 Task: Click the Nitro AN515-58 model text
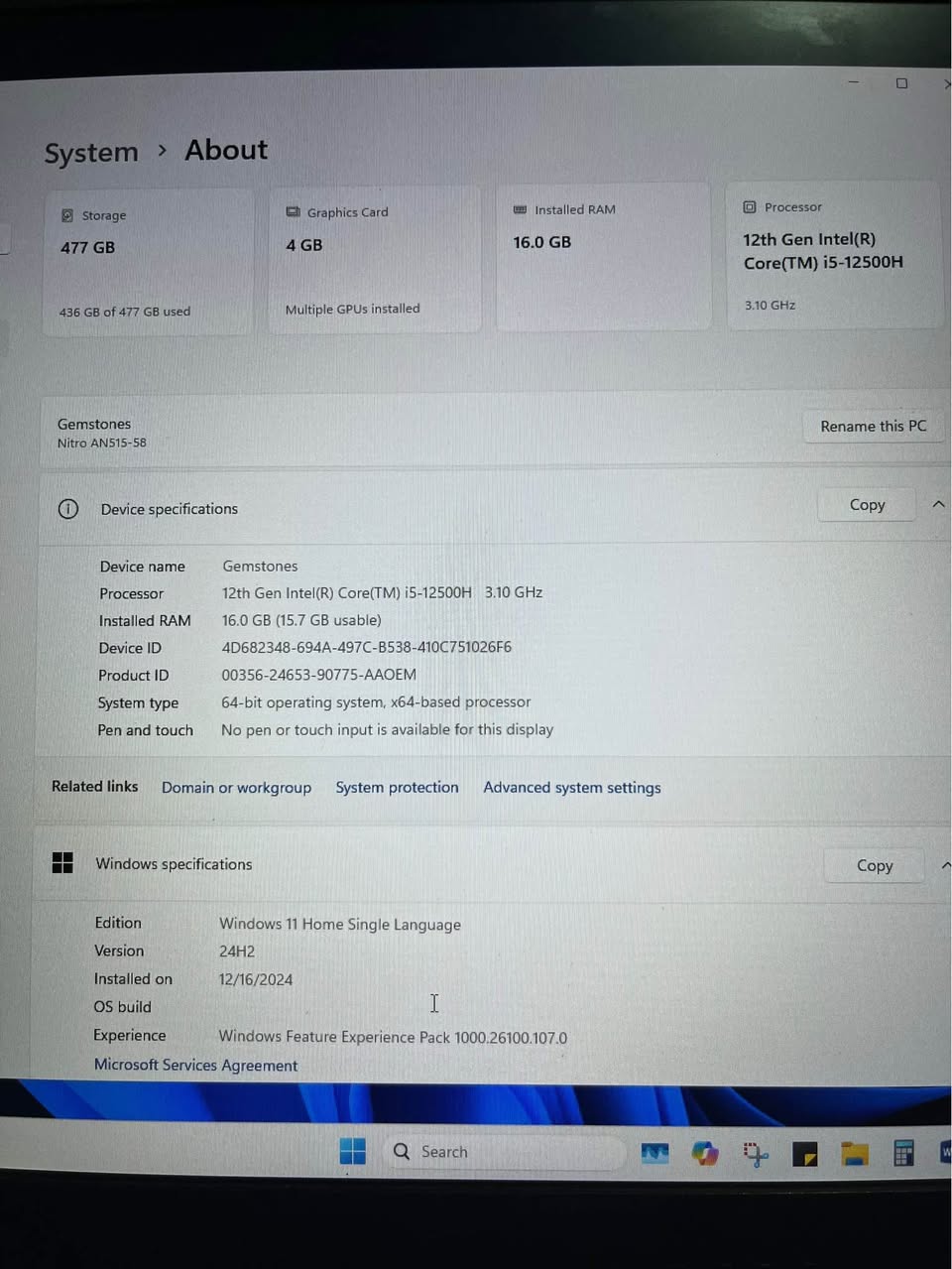click(101, 443)
